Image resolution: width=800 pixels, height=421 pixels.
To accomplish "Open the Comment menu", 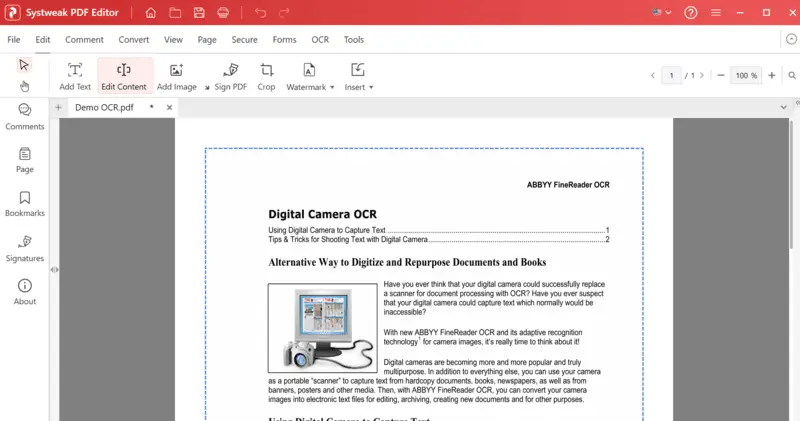I will [84, 39].
